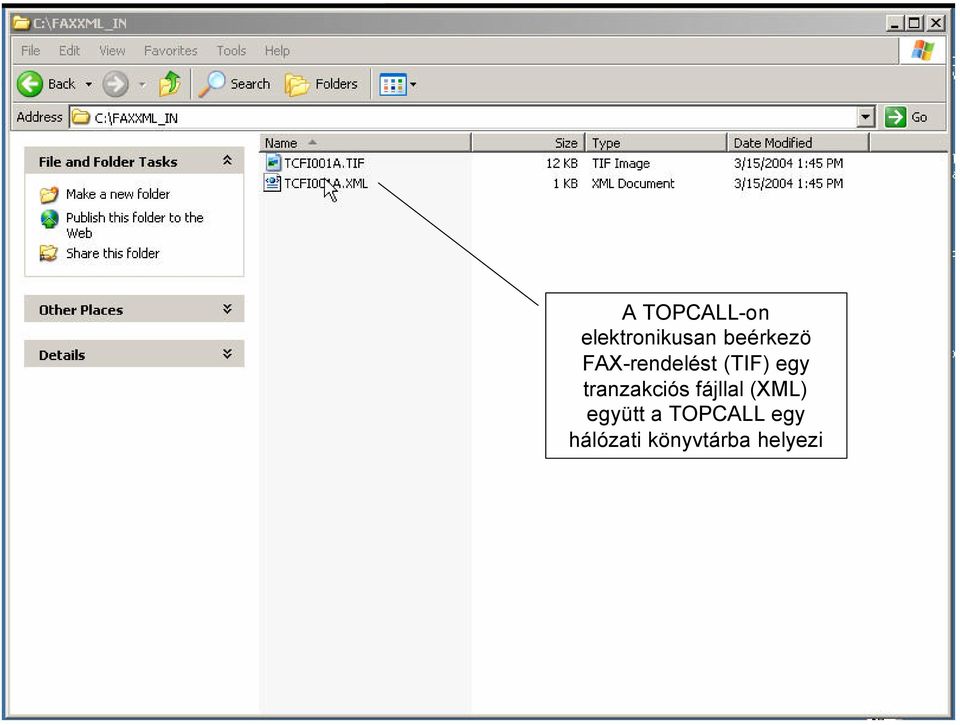The image size is (960, 725).
Task: Click the Windows flag logo
Action: [923, 51]
